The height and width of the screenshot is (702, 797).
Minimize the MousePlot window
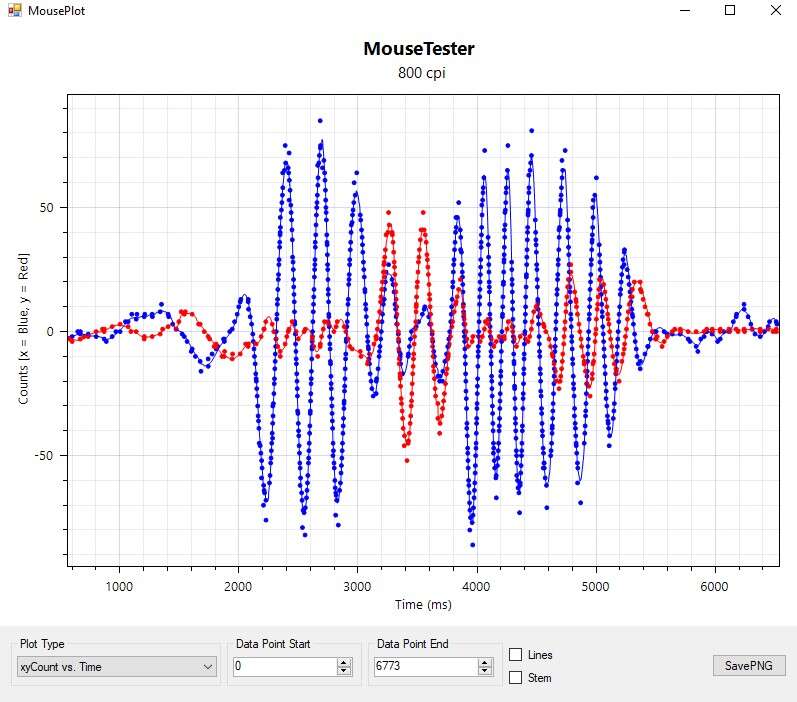click(x=685, y=10)
